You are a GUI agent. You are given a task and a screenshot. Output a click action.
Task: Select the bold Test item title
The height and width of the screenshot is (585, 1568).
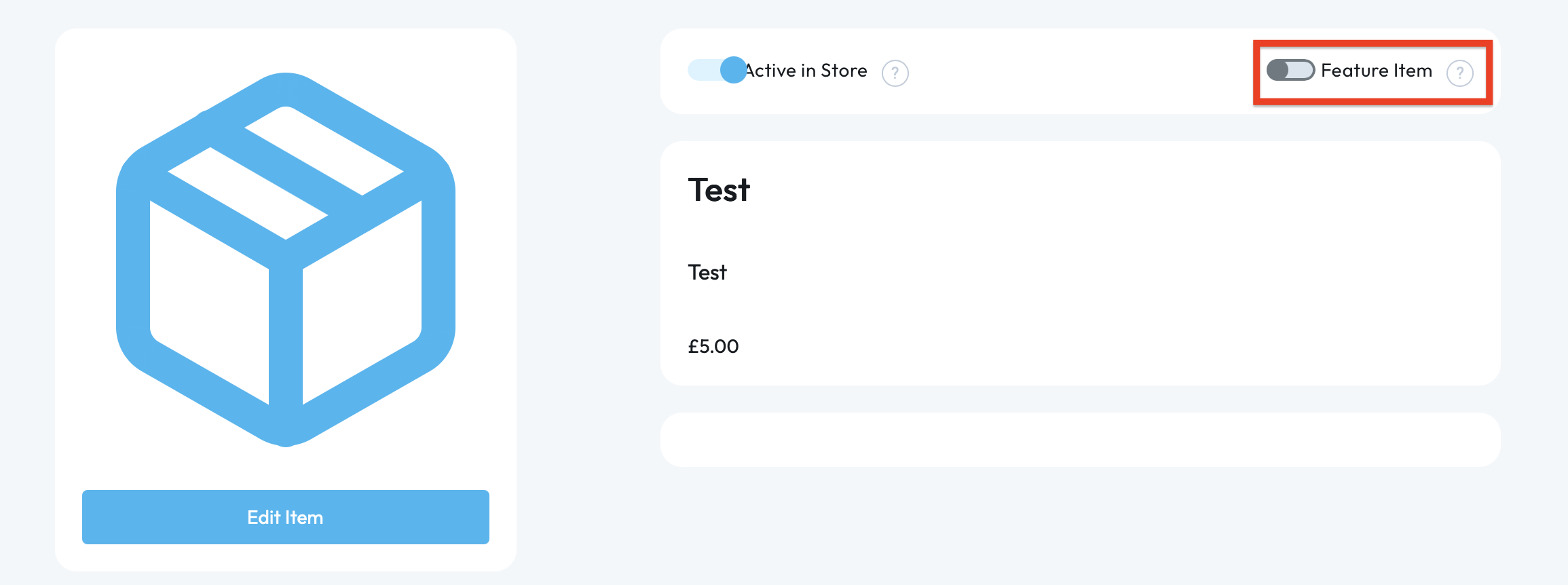[x=719, y=190]
